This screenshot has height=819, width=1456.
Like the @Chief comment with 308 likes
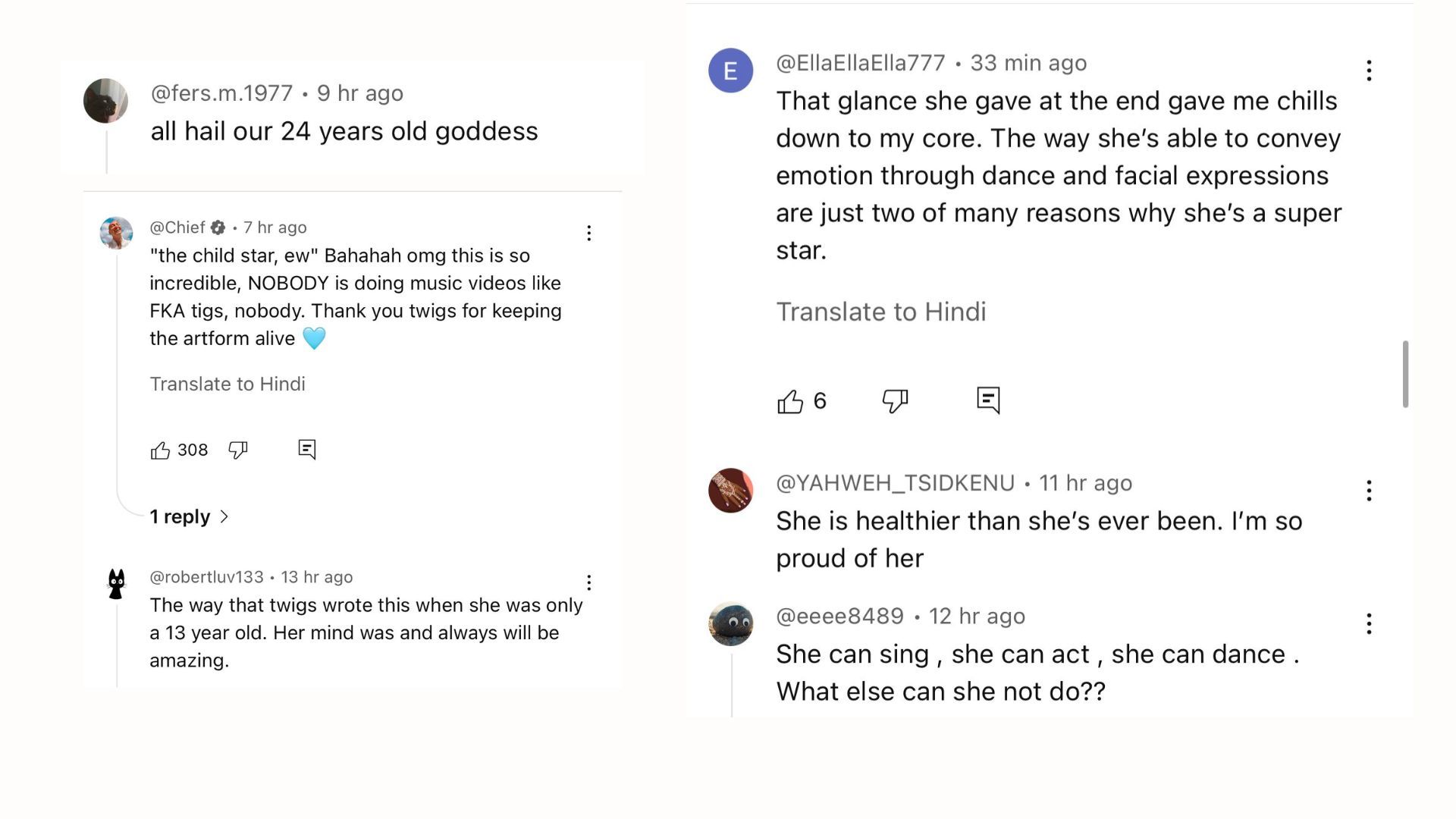pyautogui.click(x=160, y=450)
